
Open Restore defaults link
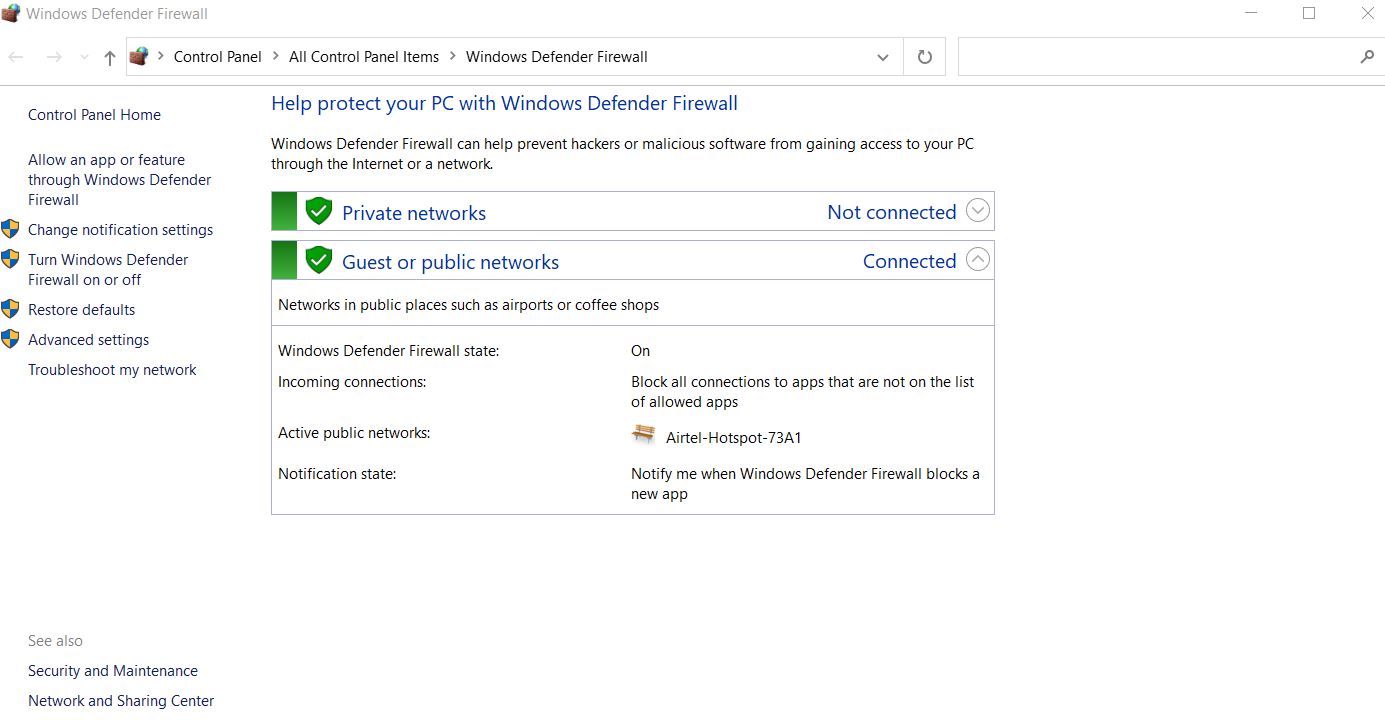[81, 310]
